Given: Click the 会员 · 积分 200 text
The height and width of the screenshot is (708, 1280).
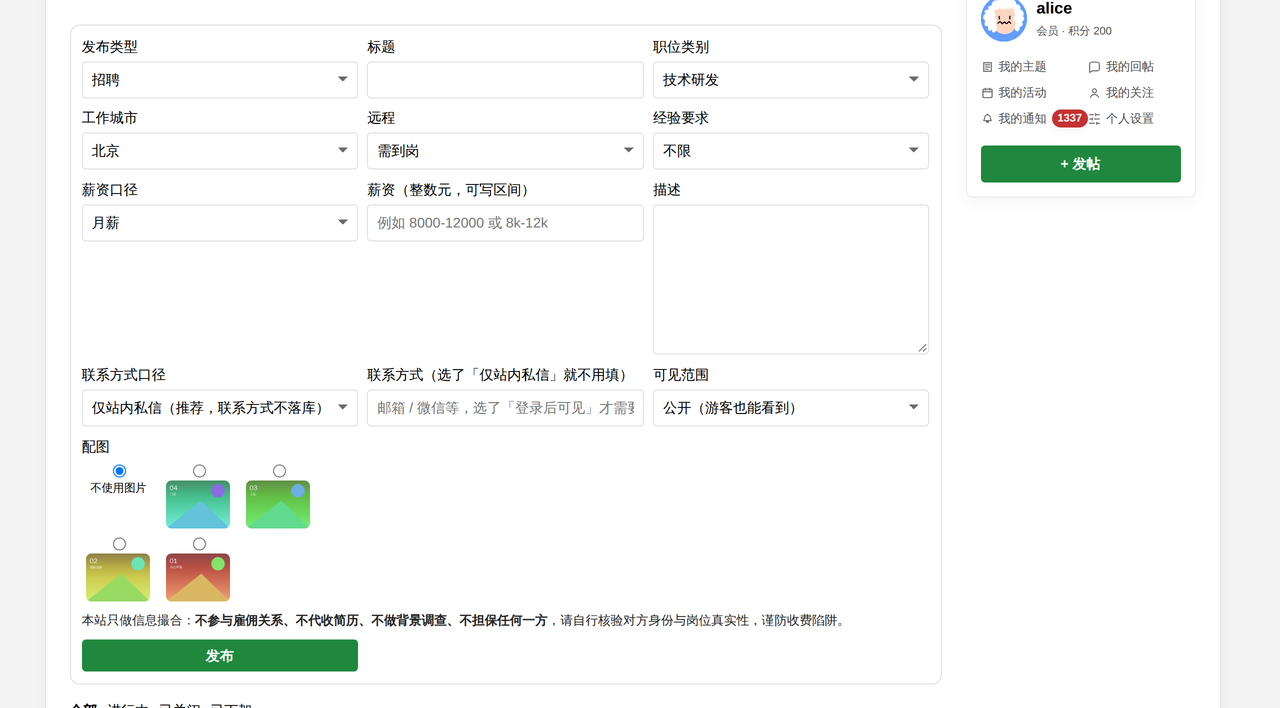Looking at the screenshot, I should pyautogui.click(x=1074, y=31).
